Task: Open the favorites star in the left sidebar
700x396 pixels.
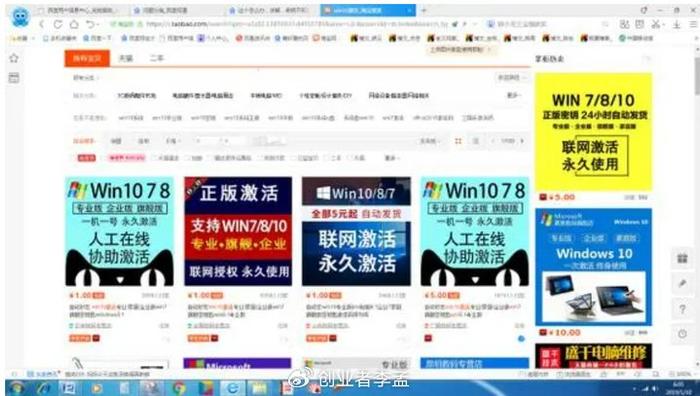Action: tap(14, 58)
